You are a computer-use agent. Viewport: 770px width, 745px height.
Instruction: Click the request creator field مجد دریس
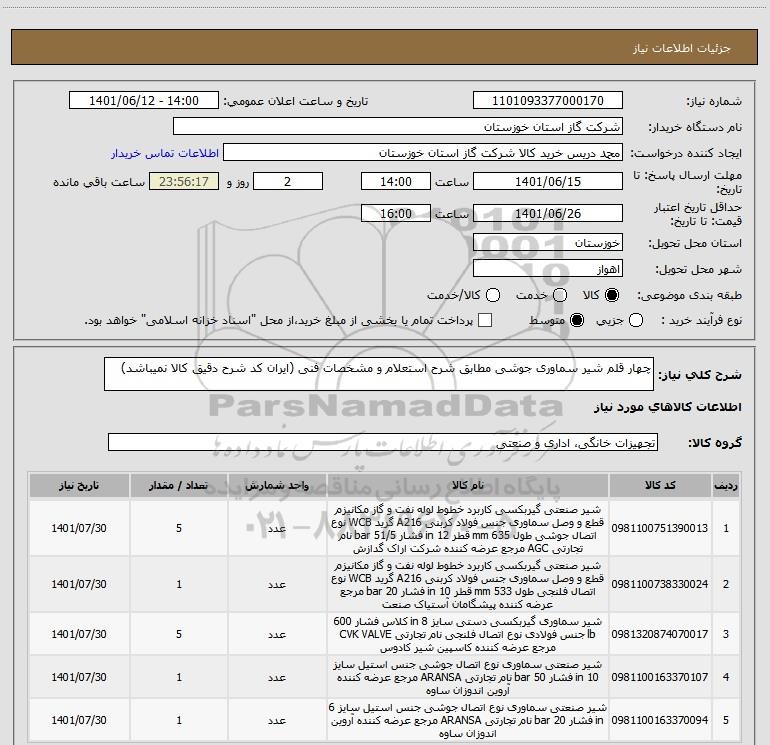coord(423,153)
